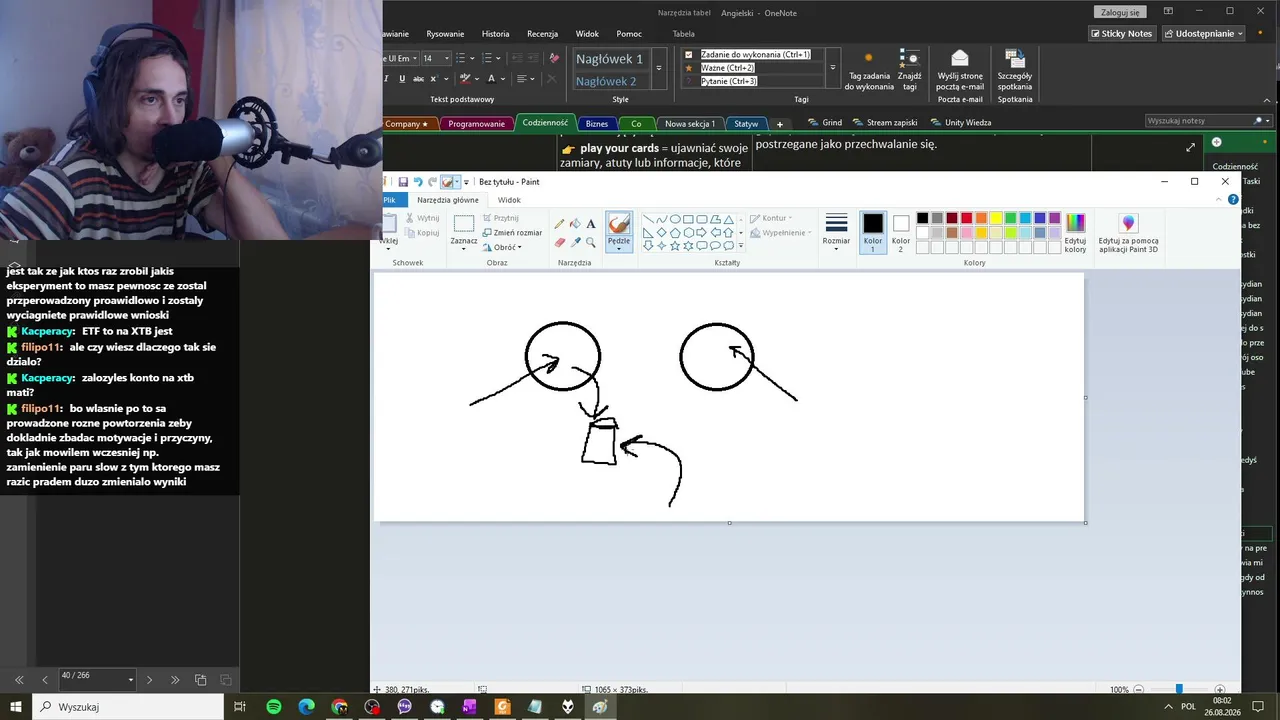Open page number 40 / 266 dropdown

click(130, 680)
